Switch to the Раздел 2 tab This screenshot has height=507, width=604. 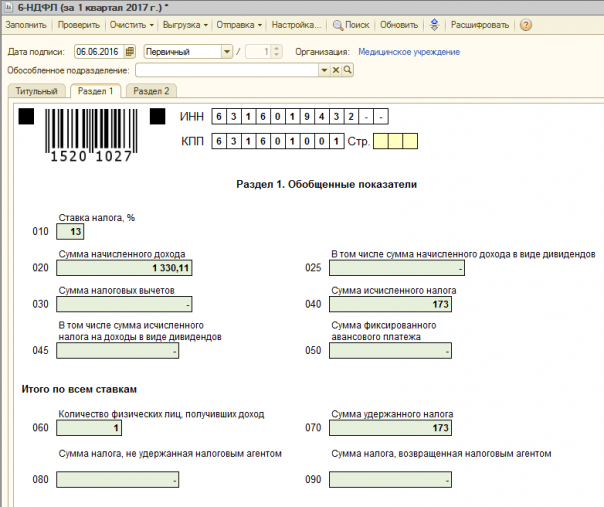coord(152,91)
